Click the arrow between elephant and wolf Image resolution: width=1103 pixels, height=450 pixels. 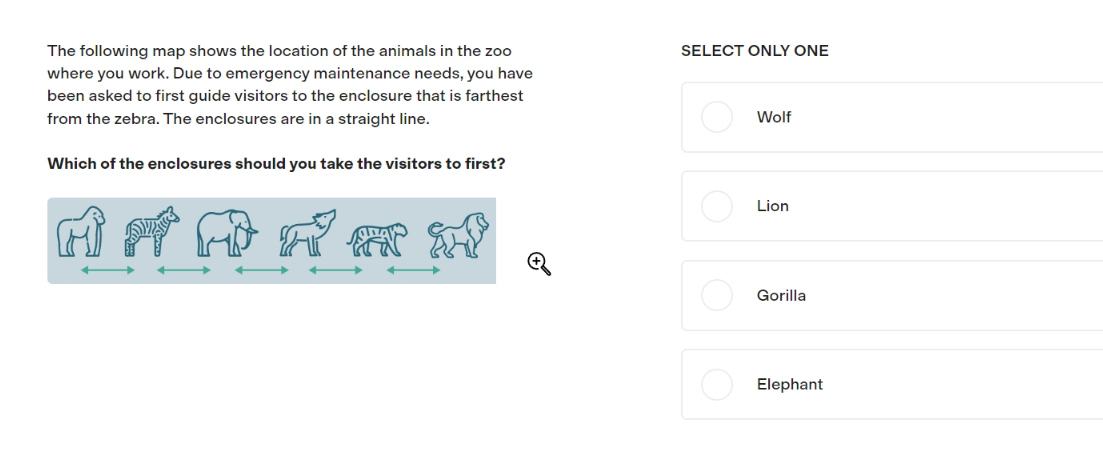pos(262,270)
